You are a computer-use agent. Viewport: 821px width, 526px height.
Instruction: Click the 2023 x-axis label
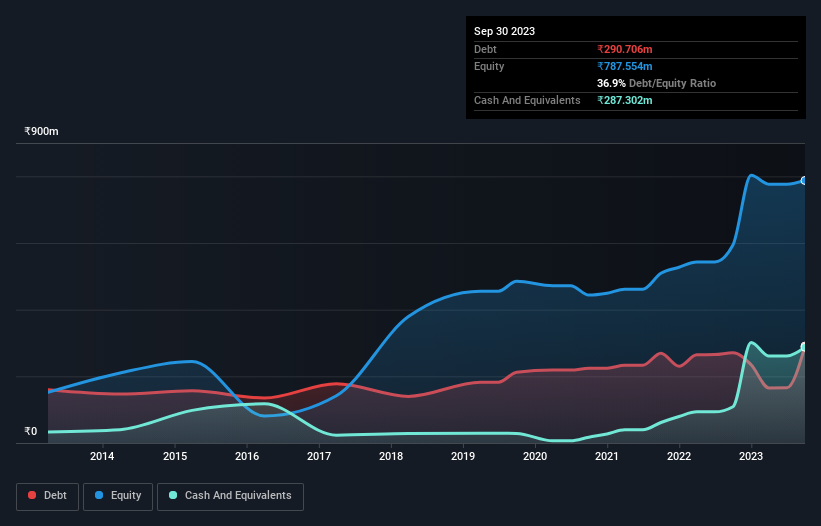point(751,457)
